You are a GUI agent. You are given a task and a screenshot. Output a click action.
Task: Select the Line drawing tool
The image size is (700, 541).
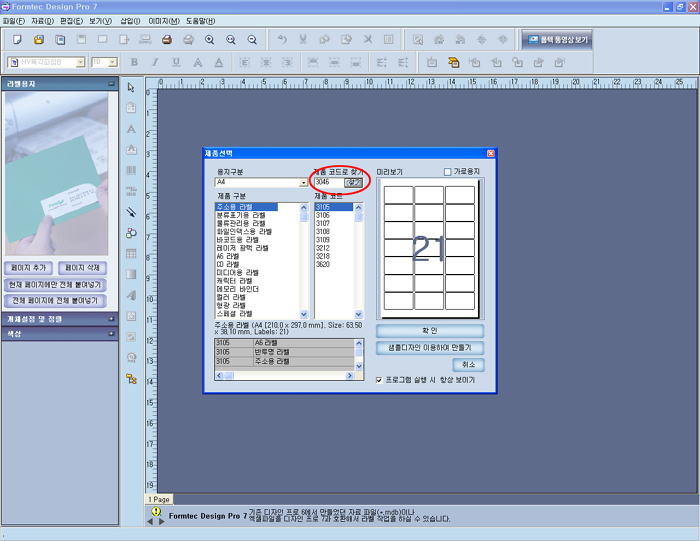click(x=131, y=212)
